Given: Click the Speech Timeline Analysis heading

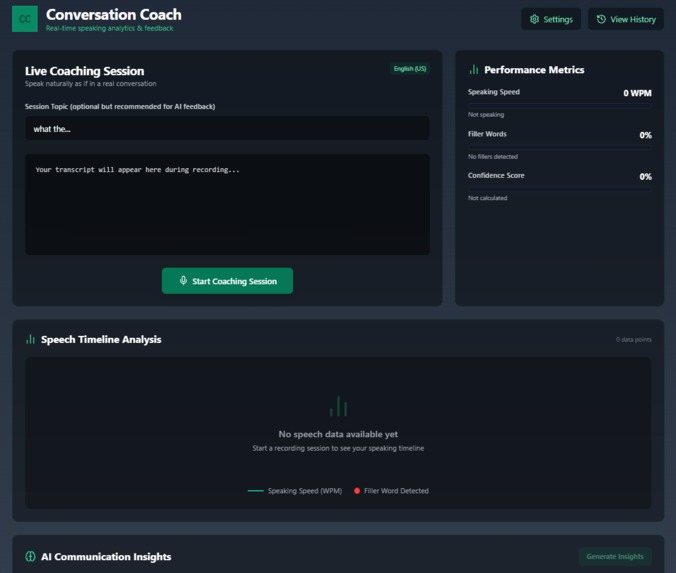Looking at the screenshot, I should coord(101,340).
